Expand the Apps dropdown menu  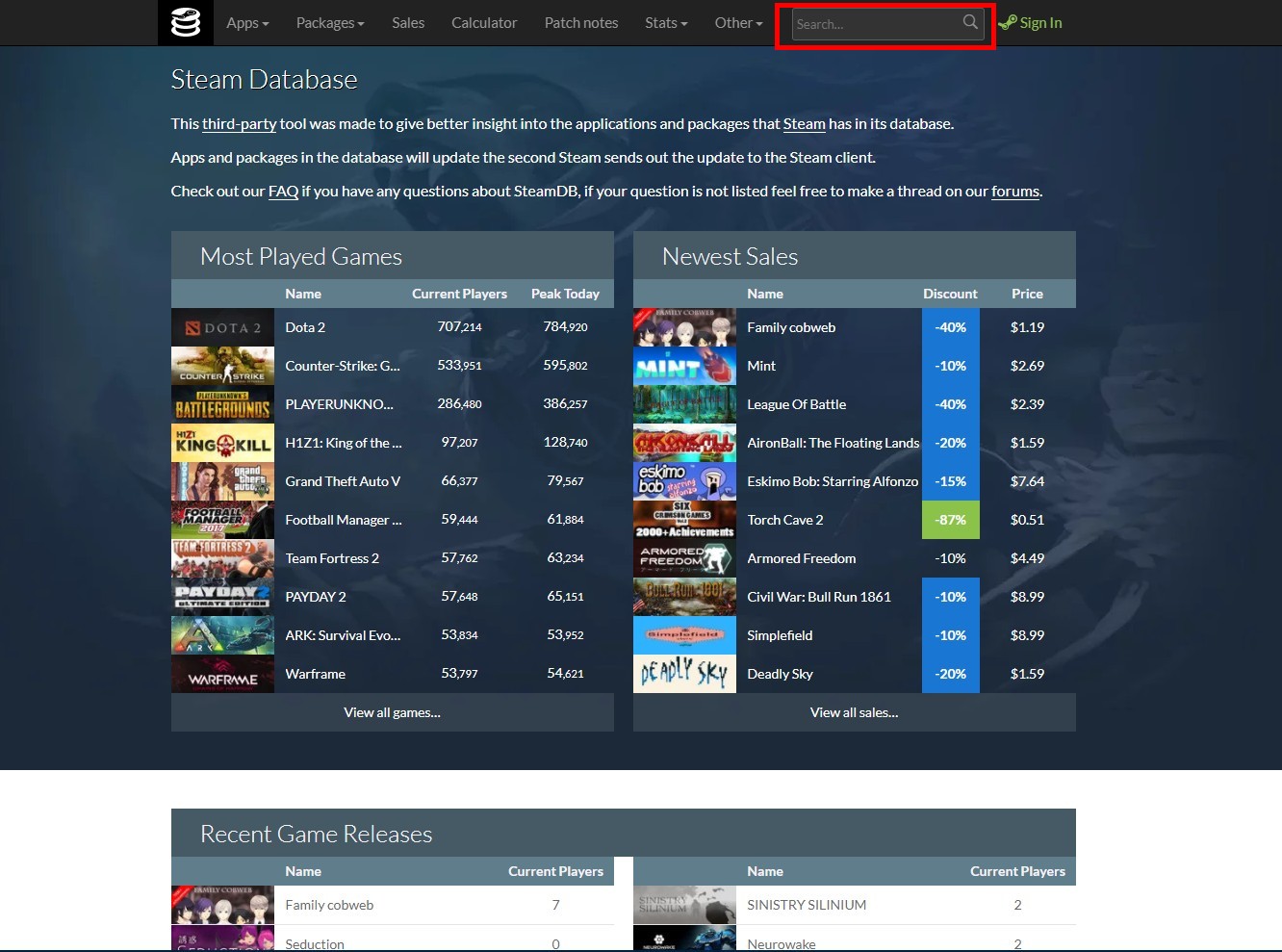click(247, 22)
